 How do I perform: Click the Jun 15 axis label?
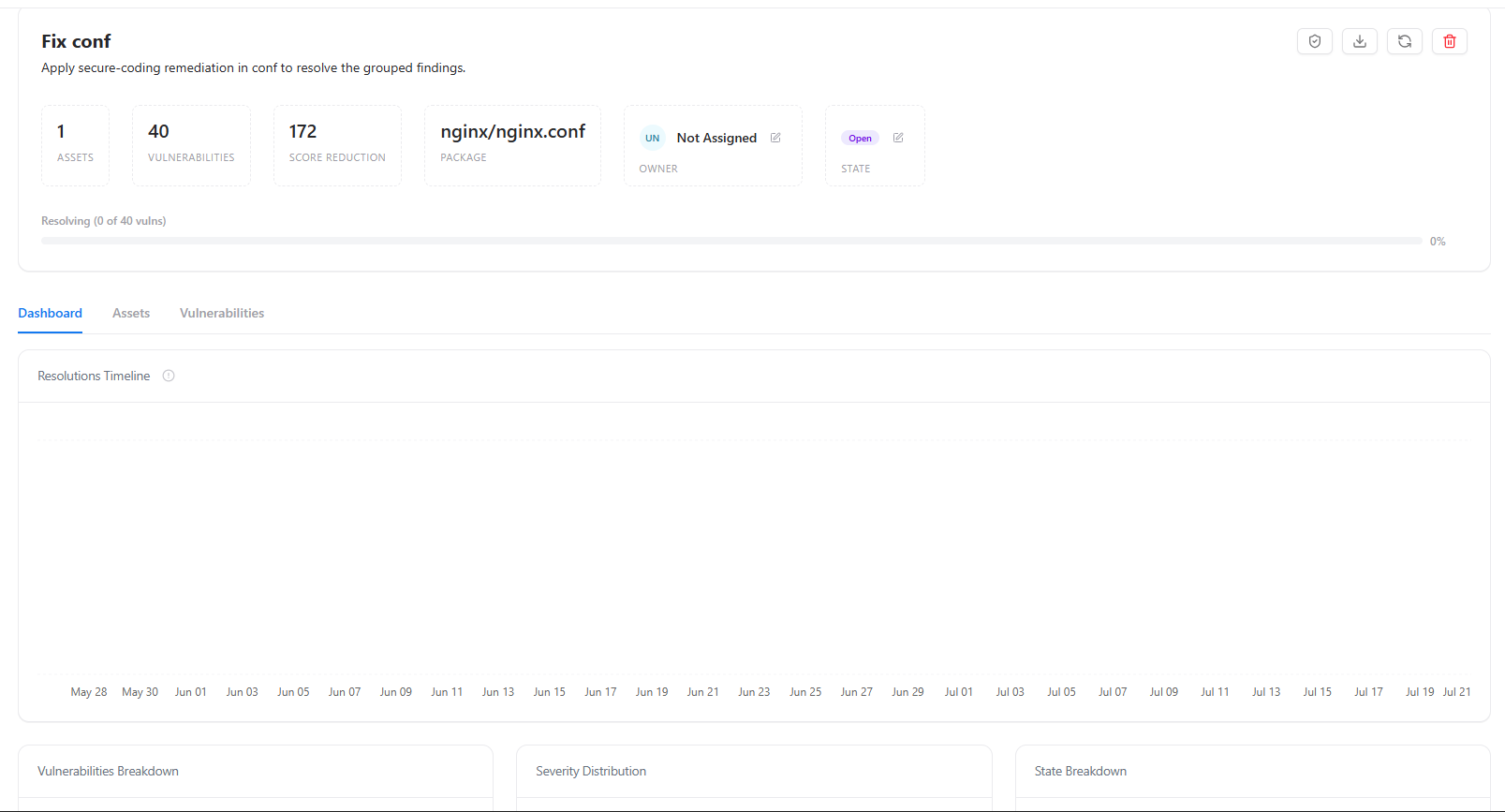click(x=550, y=692)
